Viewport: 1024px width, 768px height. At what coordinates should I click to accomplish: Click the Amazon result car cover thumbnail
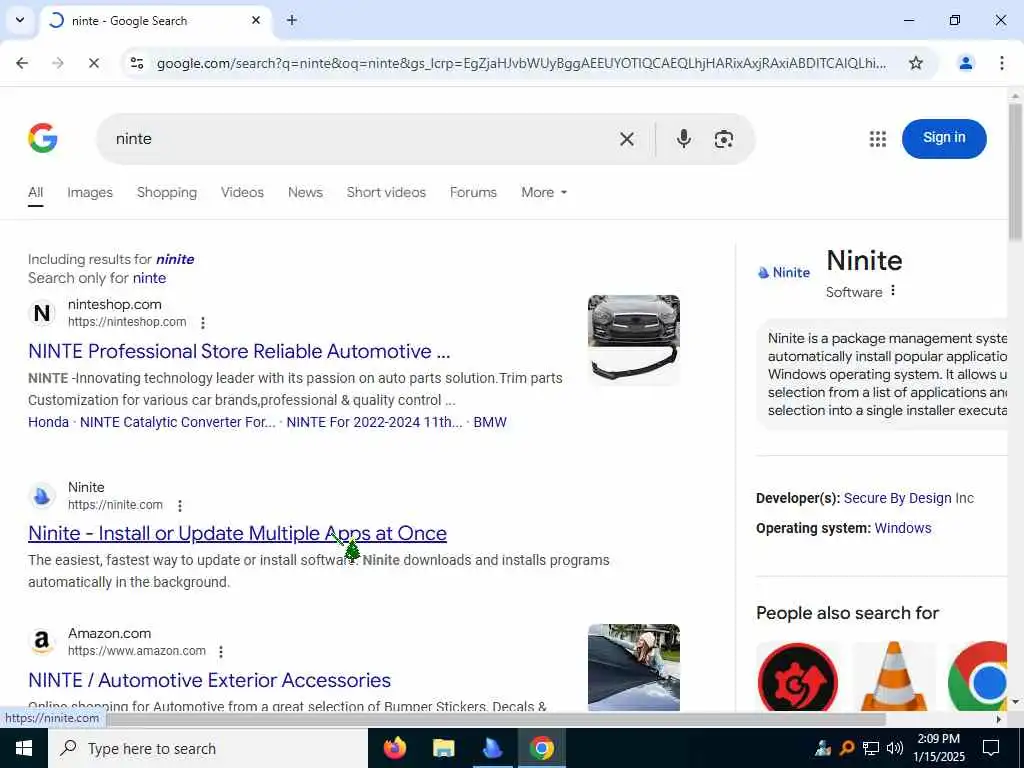[x=633, y=667]
